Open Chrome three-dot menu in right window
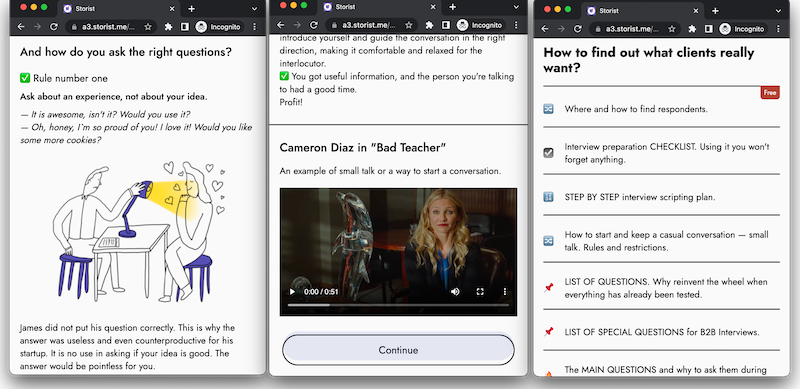This screenshot has height=389, width=800. click(779, 29)
